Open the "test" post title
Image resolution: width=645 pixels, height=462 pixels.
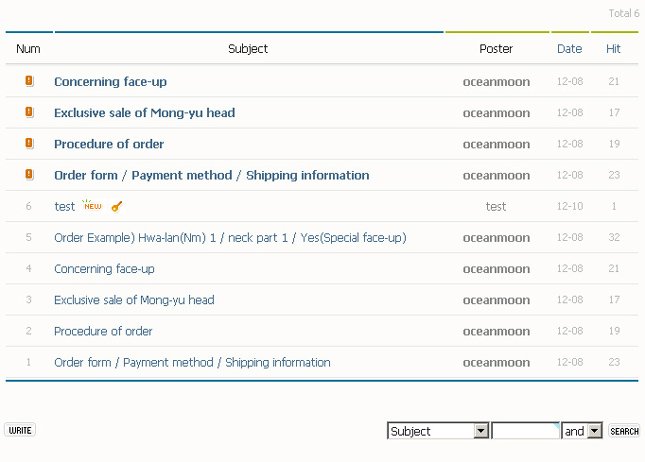point(64,207)
